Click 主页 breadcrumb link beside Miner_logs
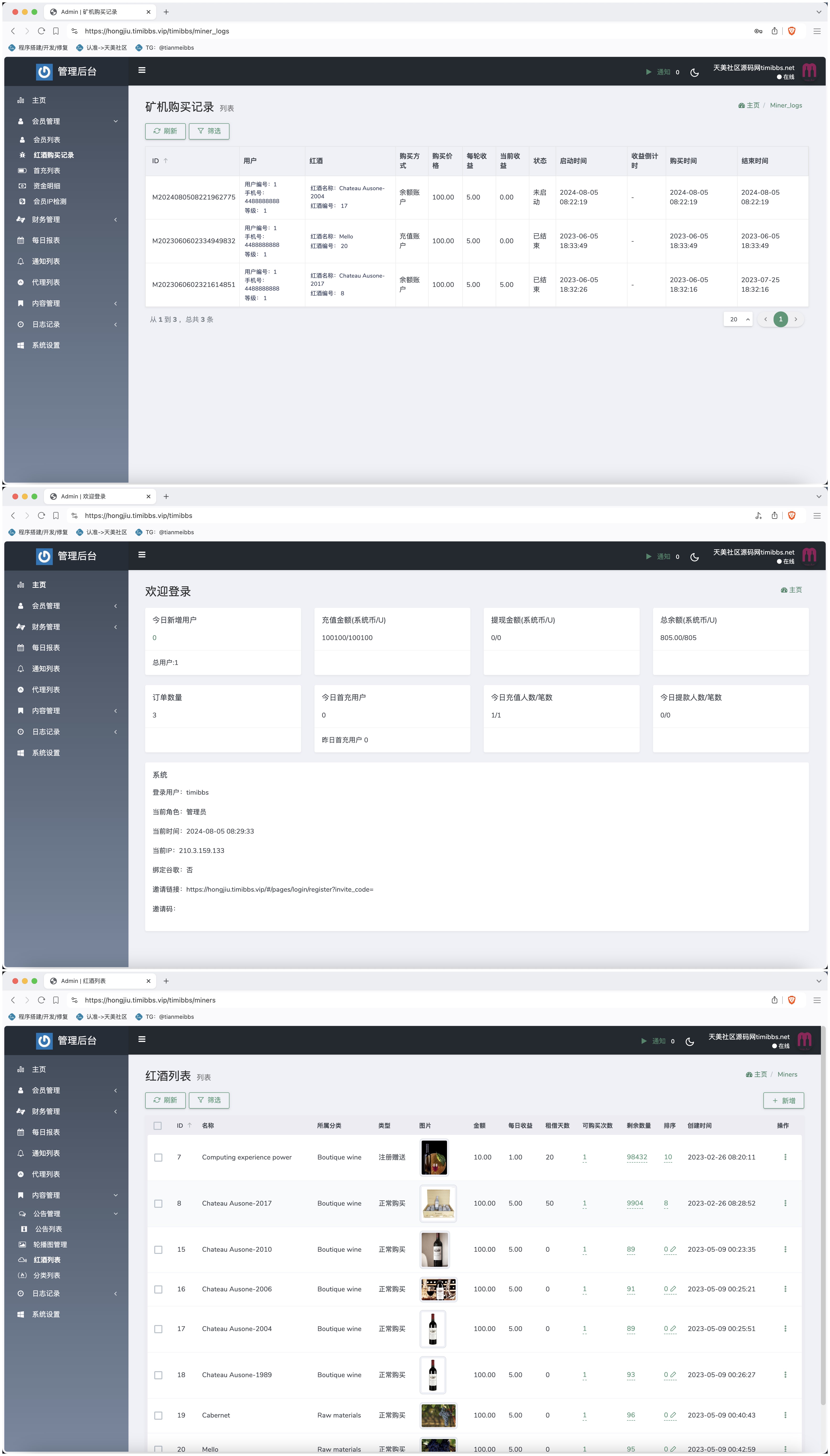The image size is (830, 1456). 749,106
